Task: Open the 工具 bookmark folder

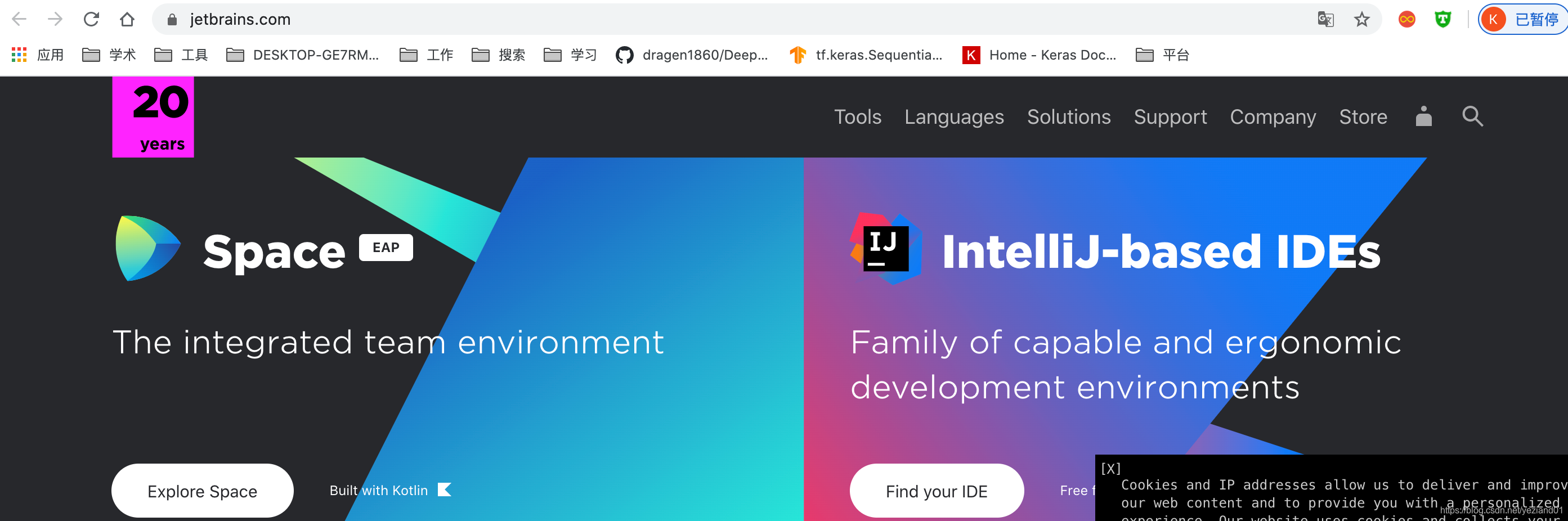Action: click(181, 55)
